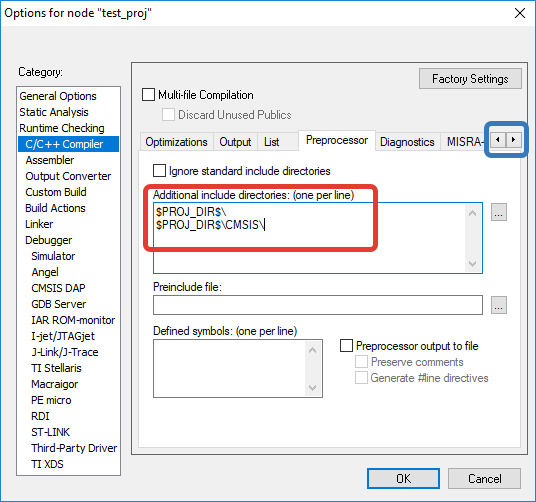Switch to the Optimizations tab

coord(176,142)
